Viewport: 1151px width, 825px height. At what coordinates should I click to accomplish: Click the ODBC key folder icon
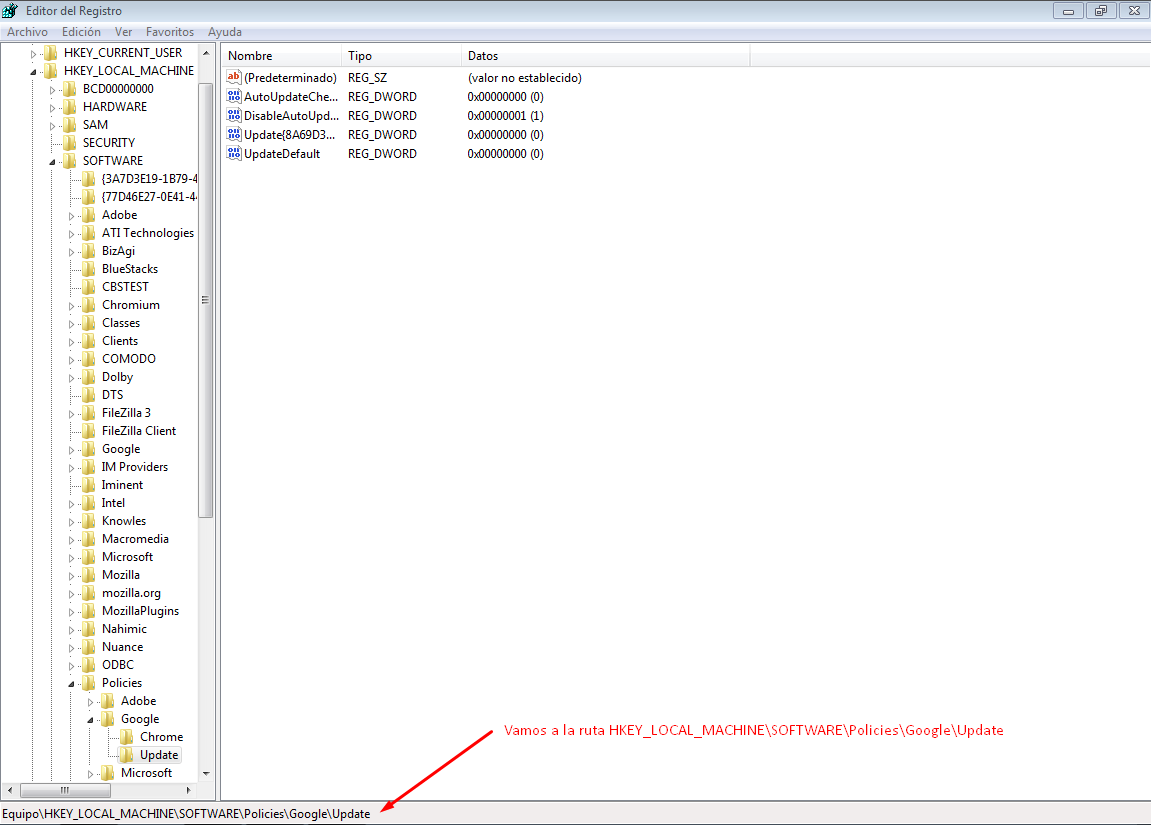click(x=89, y=665)
